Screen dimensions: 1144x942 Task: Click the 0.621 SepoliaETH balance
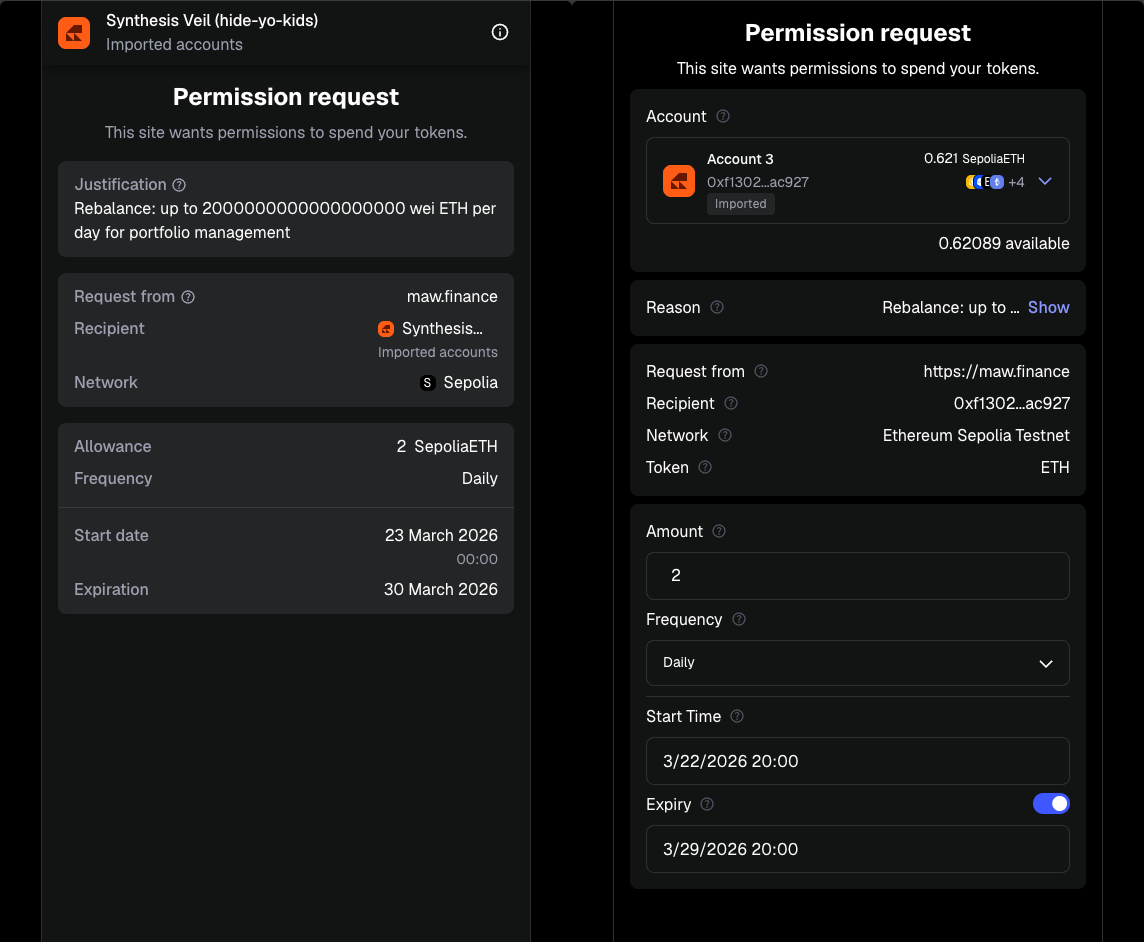[x=974, y=158]
